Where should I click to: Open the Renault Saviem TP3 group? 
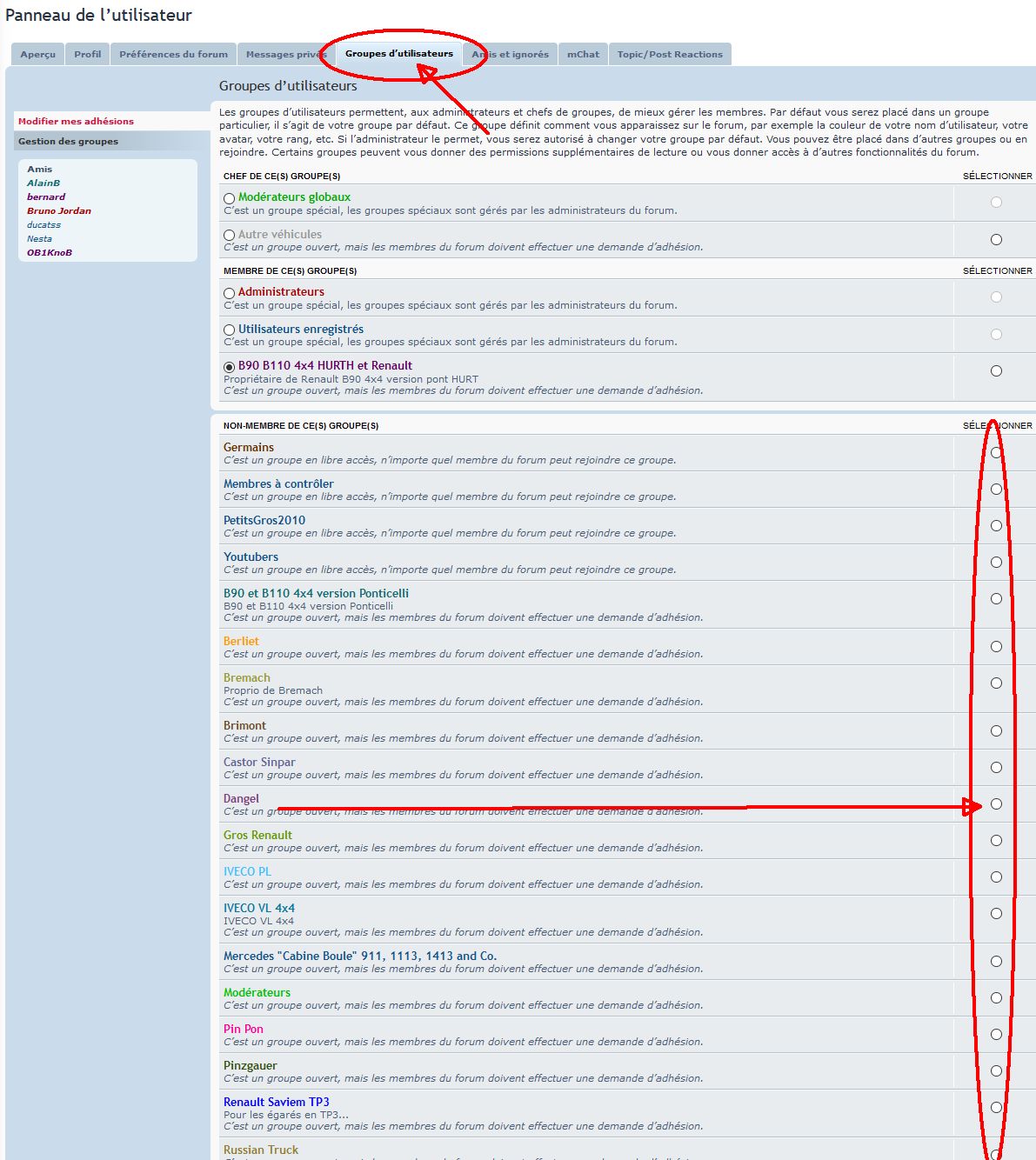[276, 1103]
